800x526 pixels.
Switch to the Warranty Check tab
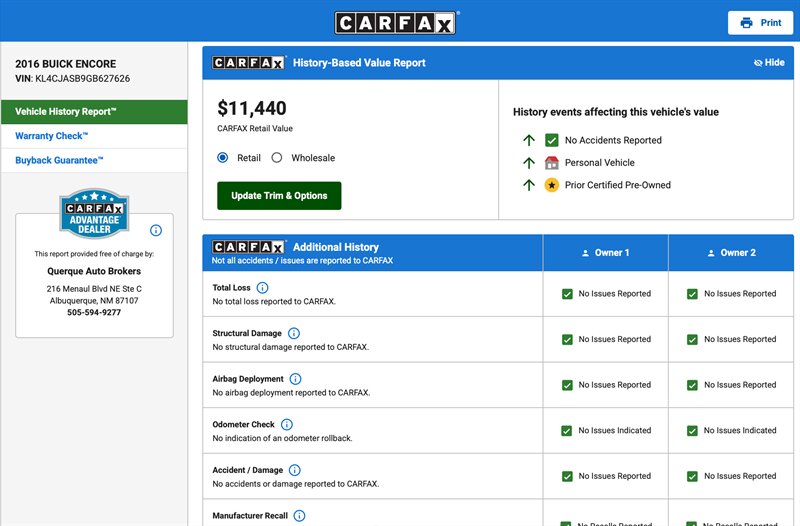pos(94,136)
